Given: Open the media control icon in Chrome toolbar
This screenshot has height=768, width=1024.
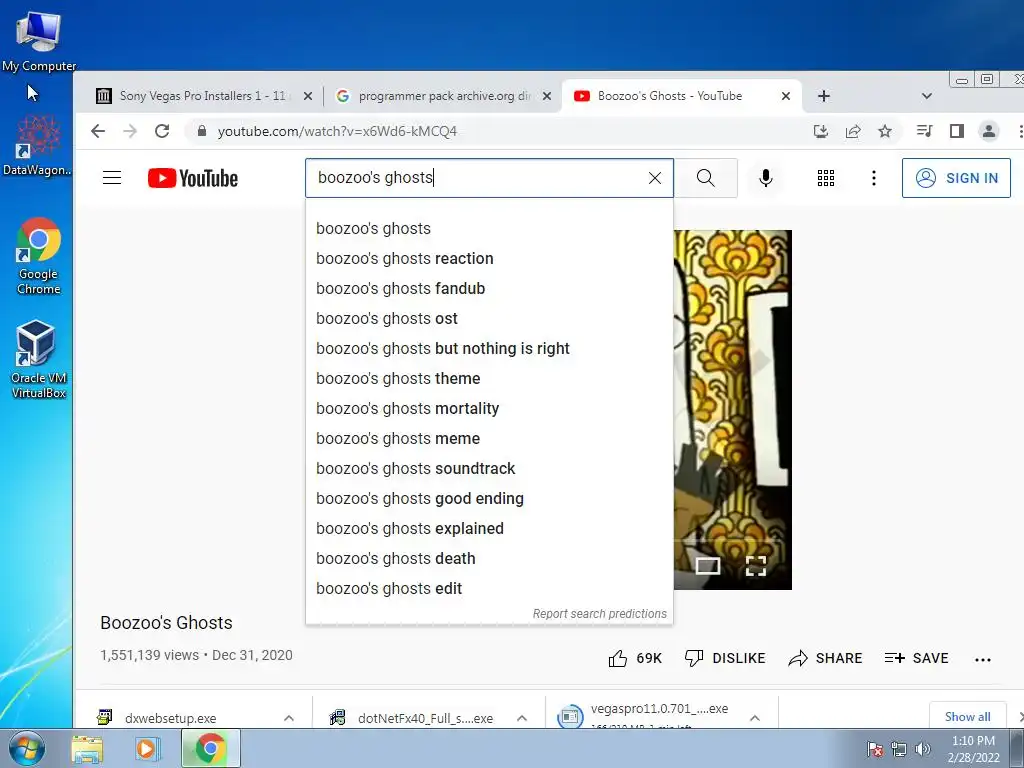Looking at the screenshot, I should point(924,131).
